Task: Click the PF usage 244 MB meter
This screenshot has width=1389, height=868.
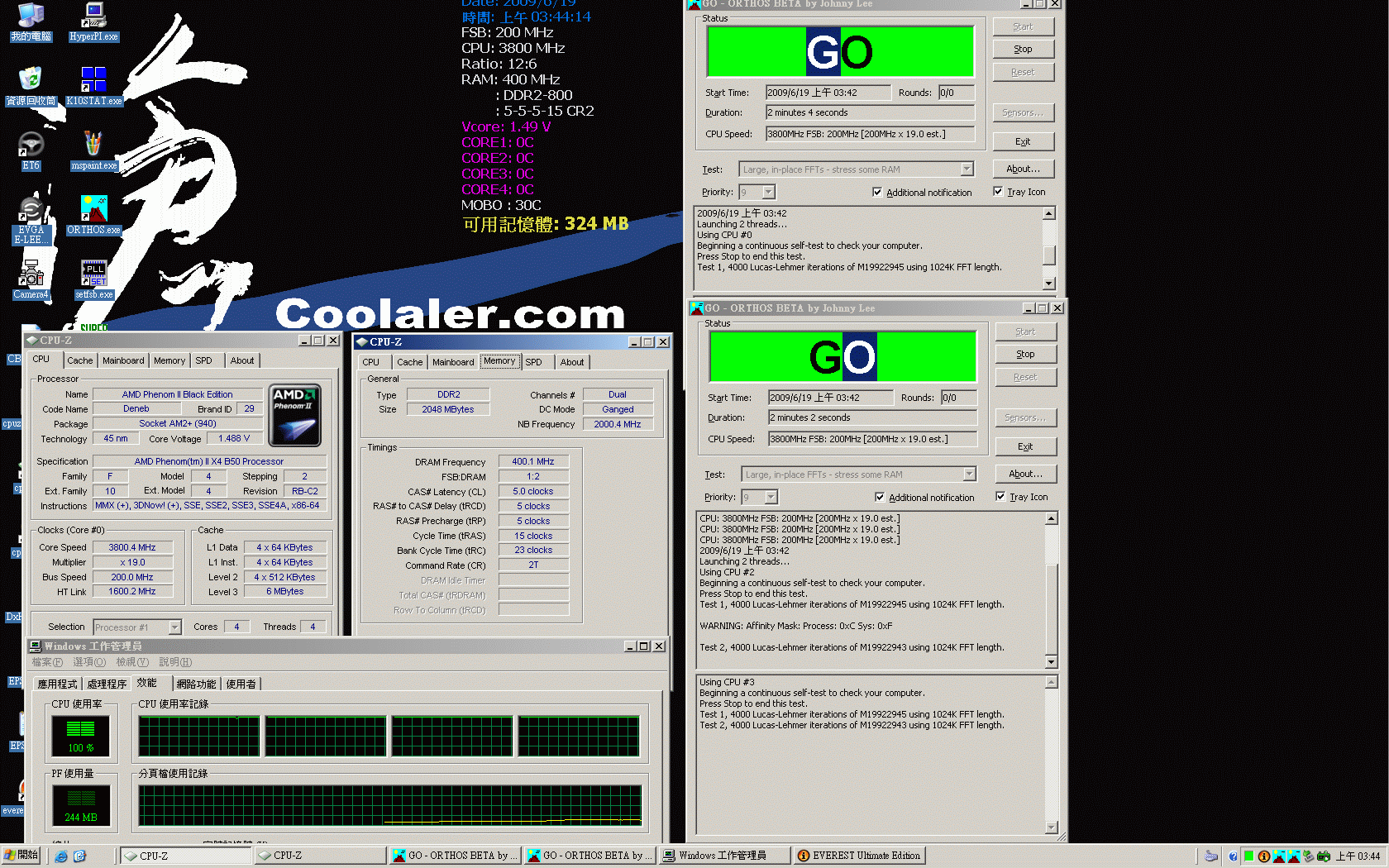Action: (80, 805)
